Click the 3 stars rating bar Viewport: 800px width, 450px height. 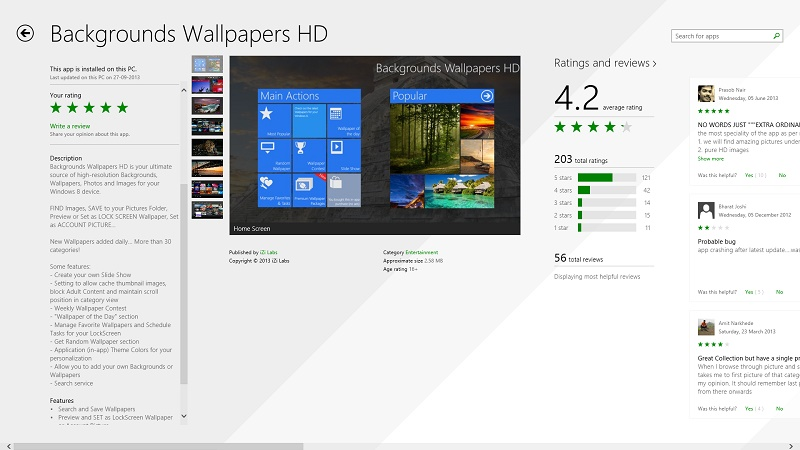pyautogui.click(x=607, y=203)
